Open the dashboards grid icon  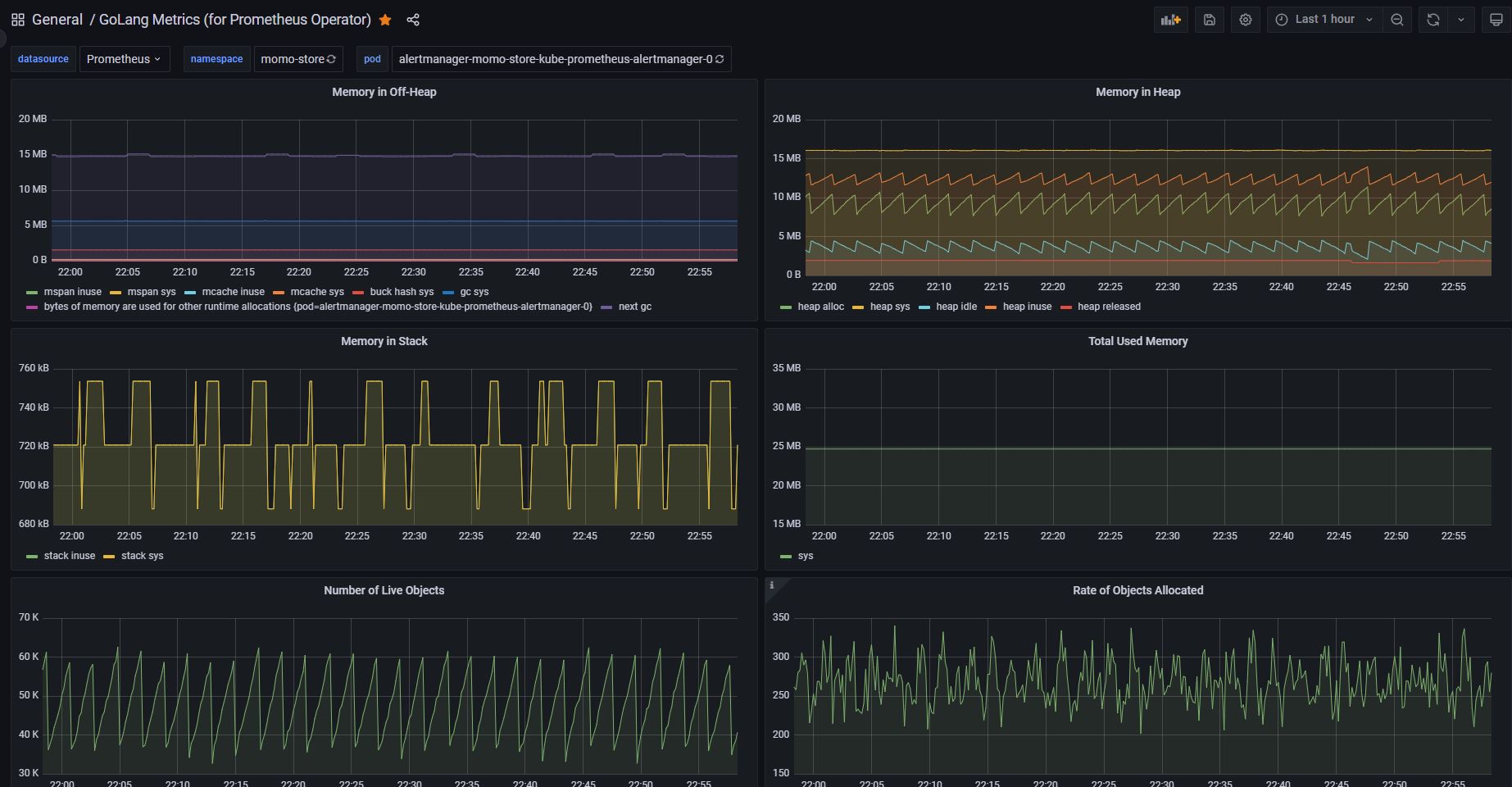[17, 20]
